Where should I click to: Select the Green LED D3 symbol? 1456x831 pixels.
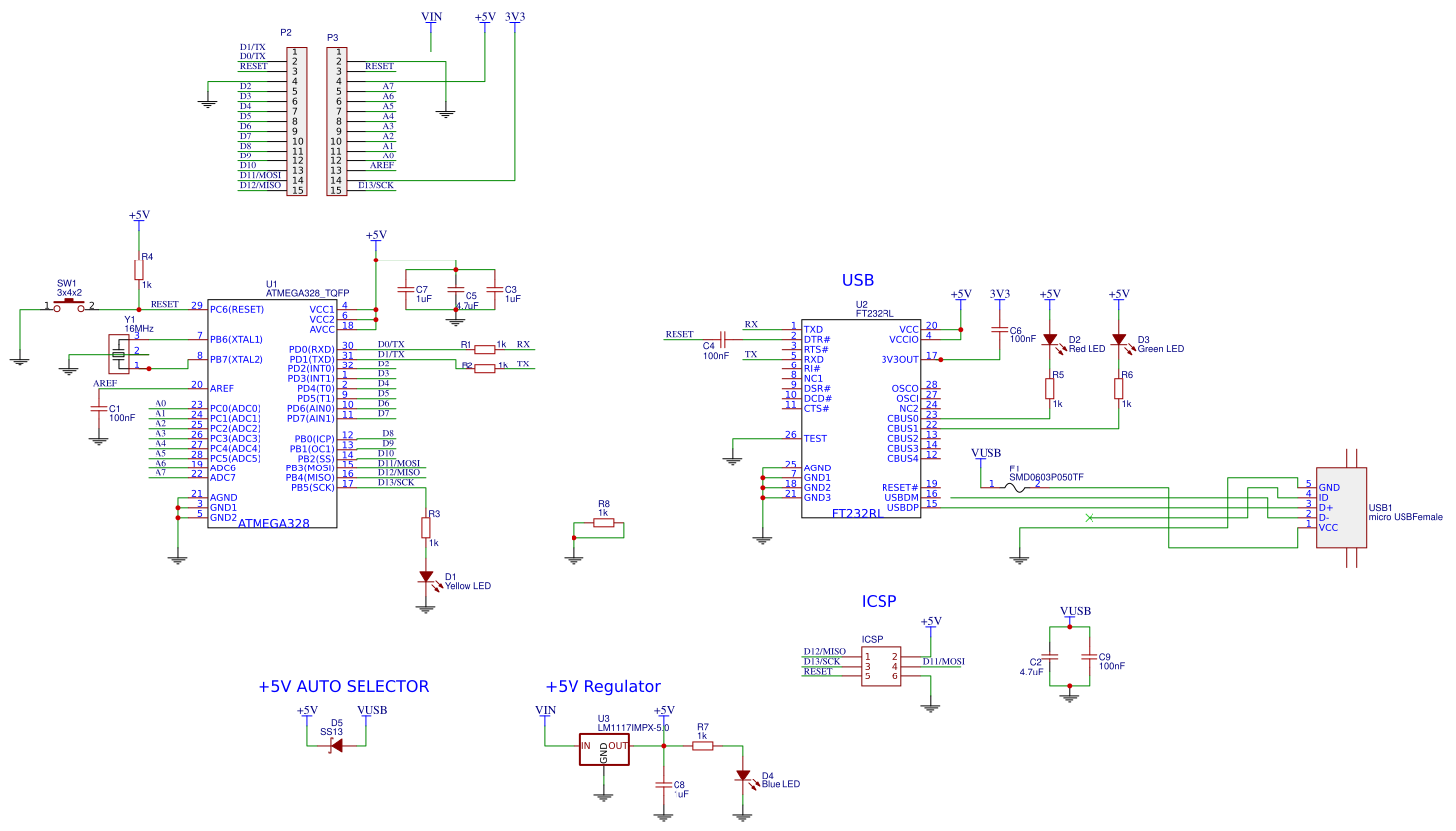(1119, 339)
